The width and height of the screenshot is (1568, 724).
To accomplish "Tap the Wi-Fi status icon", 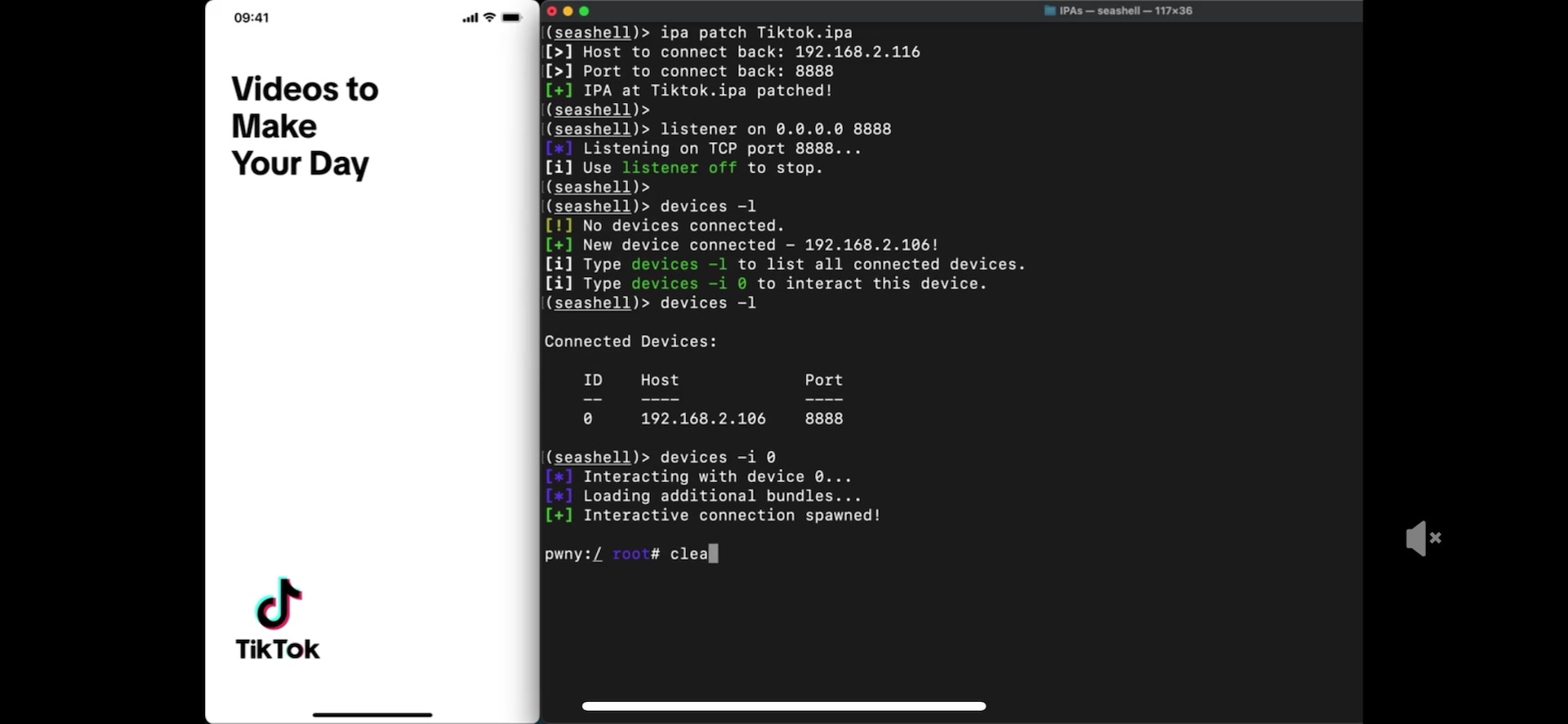I will (489, 17).
